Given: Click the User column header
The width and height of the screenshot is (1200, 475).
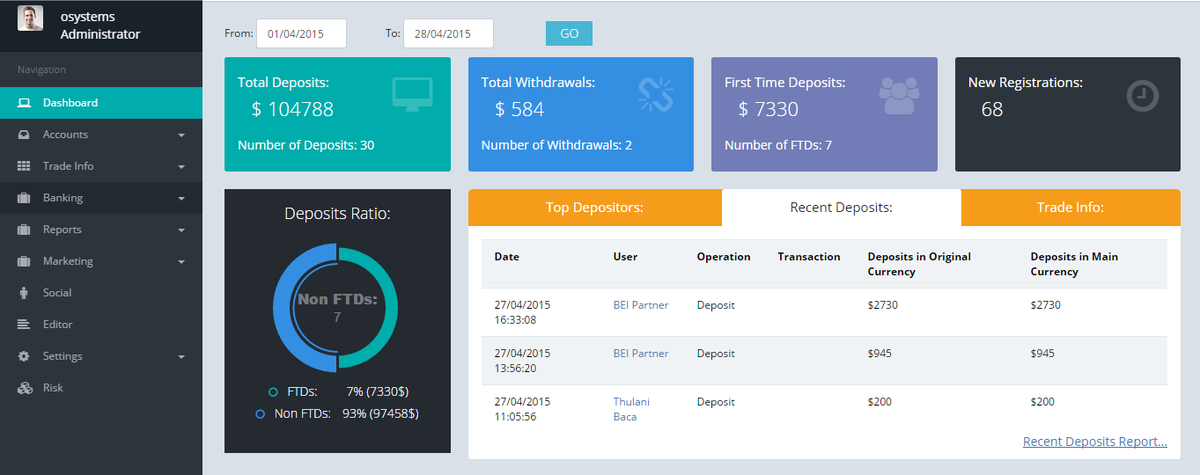Looking at the screenshot, I should [625, 257].
